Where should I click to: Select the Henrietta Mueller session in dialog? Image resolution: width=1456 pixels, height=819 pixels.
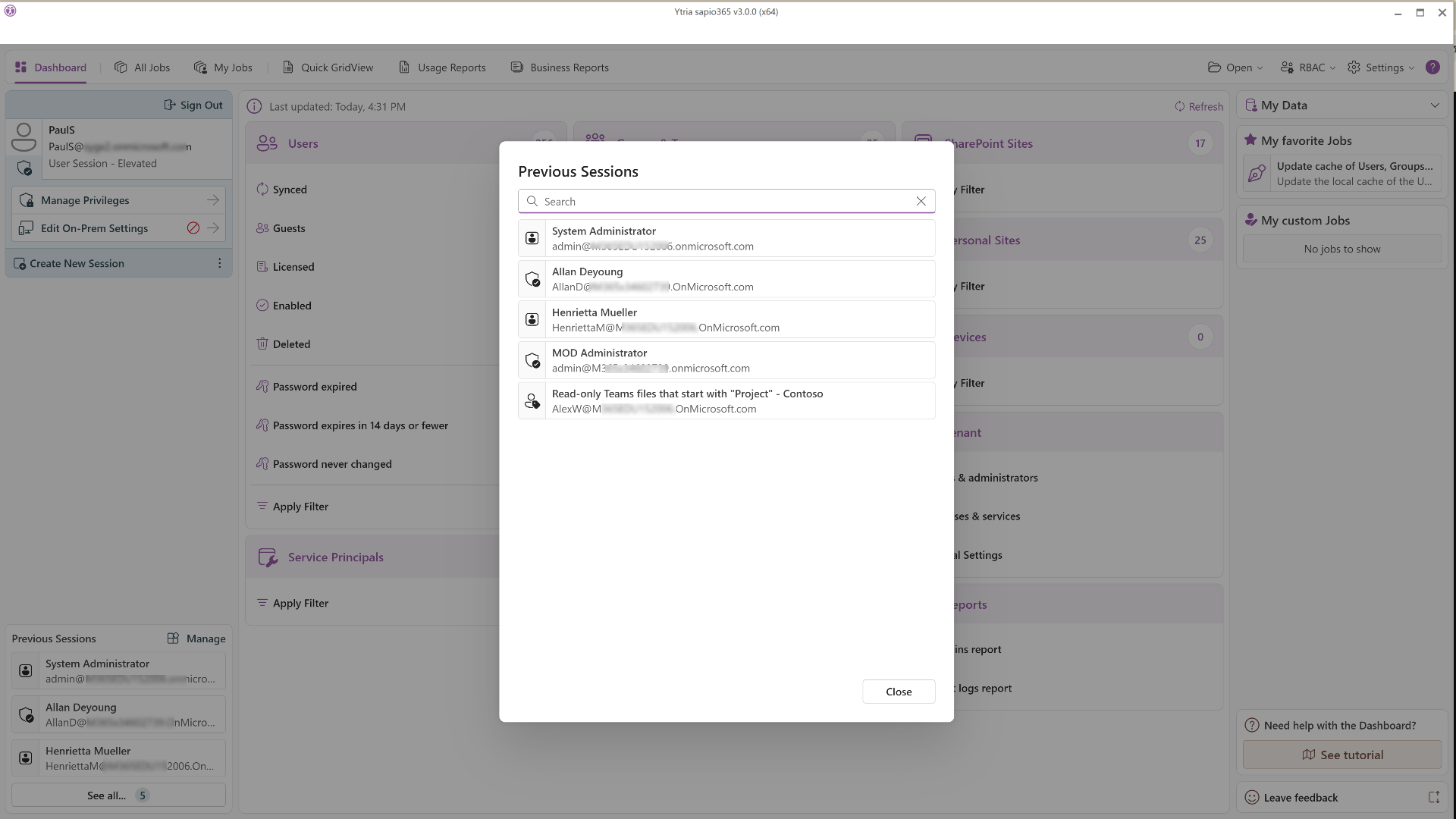tap(726, 319)
